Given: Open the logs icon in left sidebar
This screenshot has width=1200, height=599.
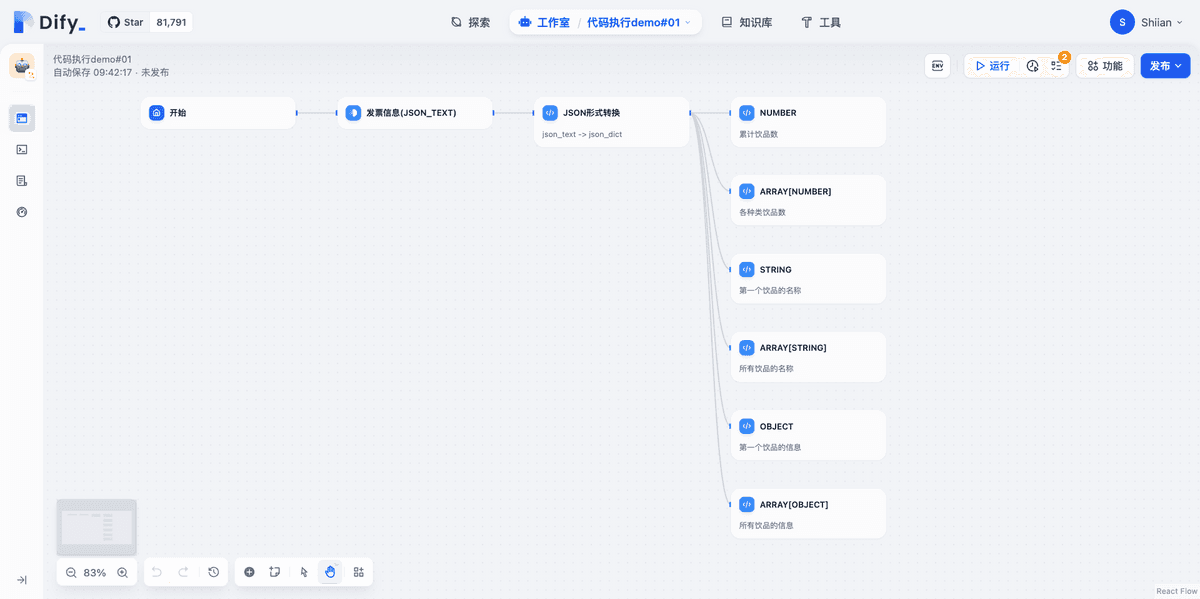Looking at the screenshot, I should tap(22, 181).
